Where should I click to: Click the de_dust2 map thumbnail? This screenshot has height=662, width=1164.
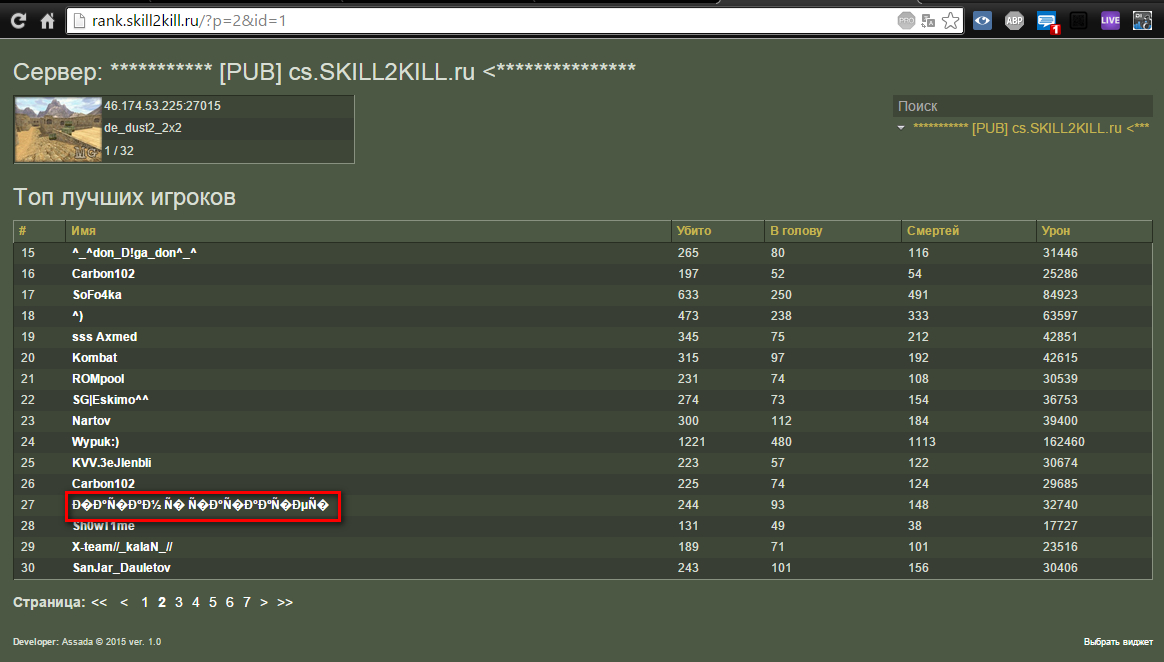(58, 129)
